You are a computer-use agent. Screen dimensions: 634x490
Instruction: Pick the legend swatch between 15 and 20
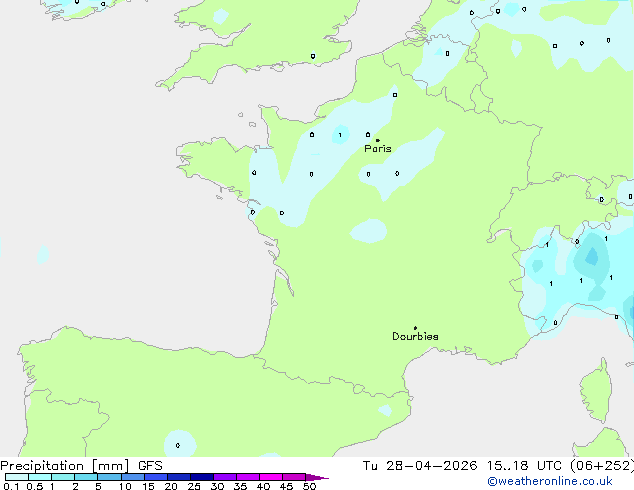tap(156, 477)
